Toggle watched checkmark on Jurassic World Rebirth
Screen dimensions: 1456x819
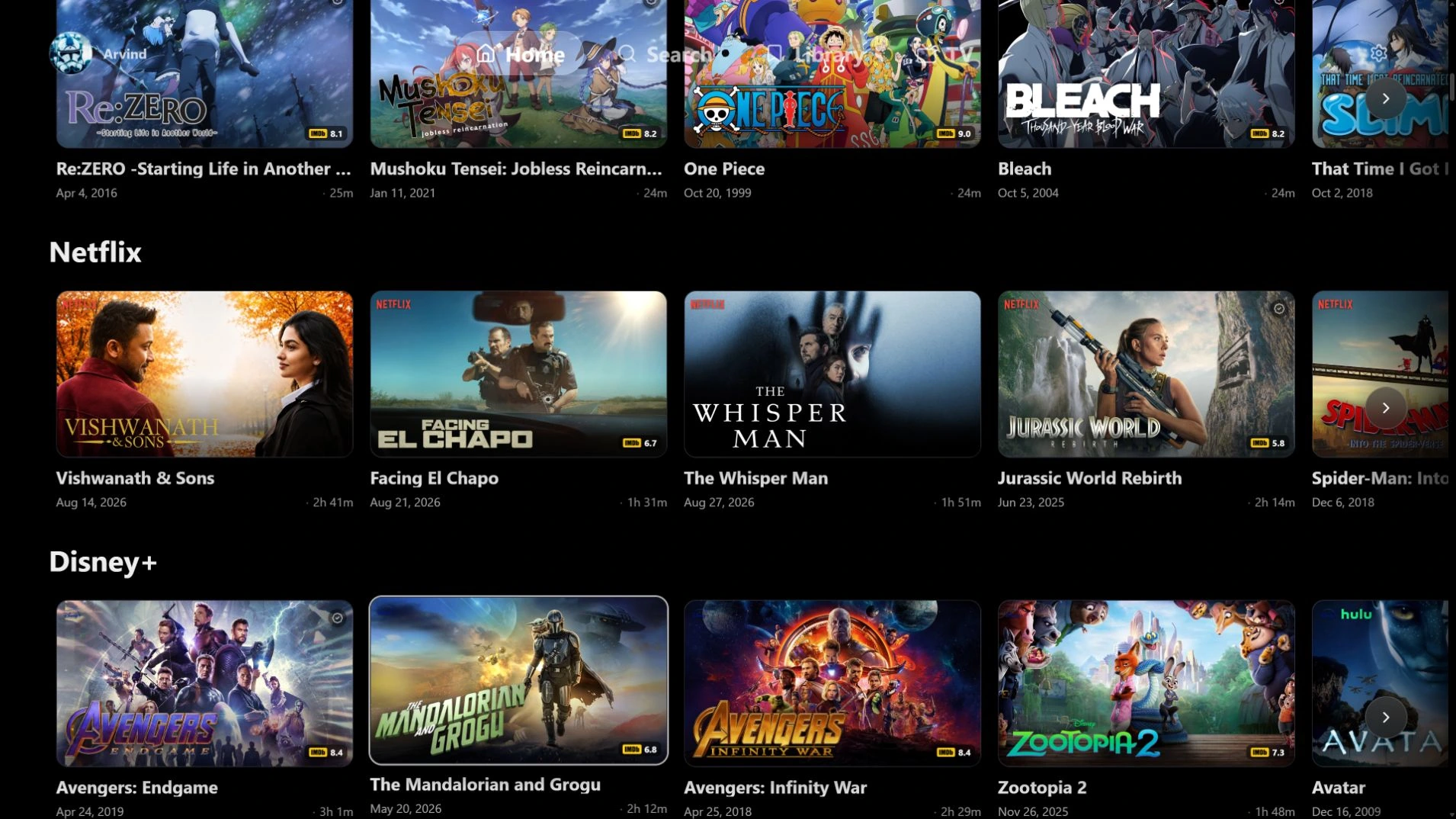(x=1279, y=309)
